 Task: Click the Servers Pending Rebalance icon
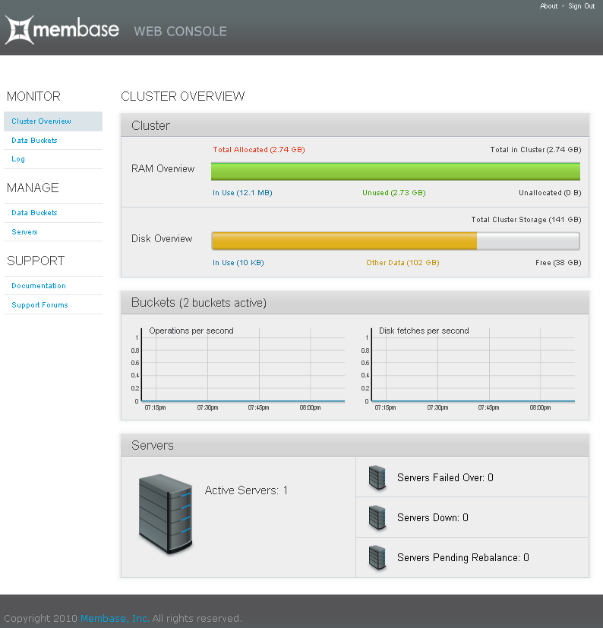tap(377, 558)
